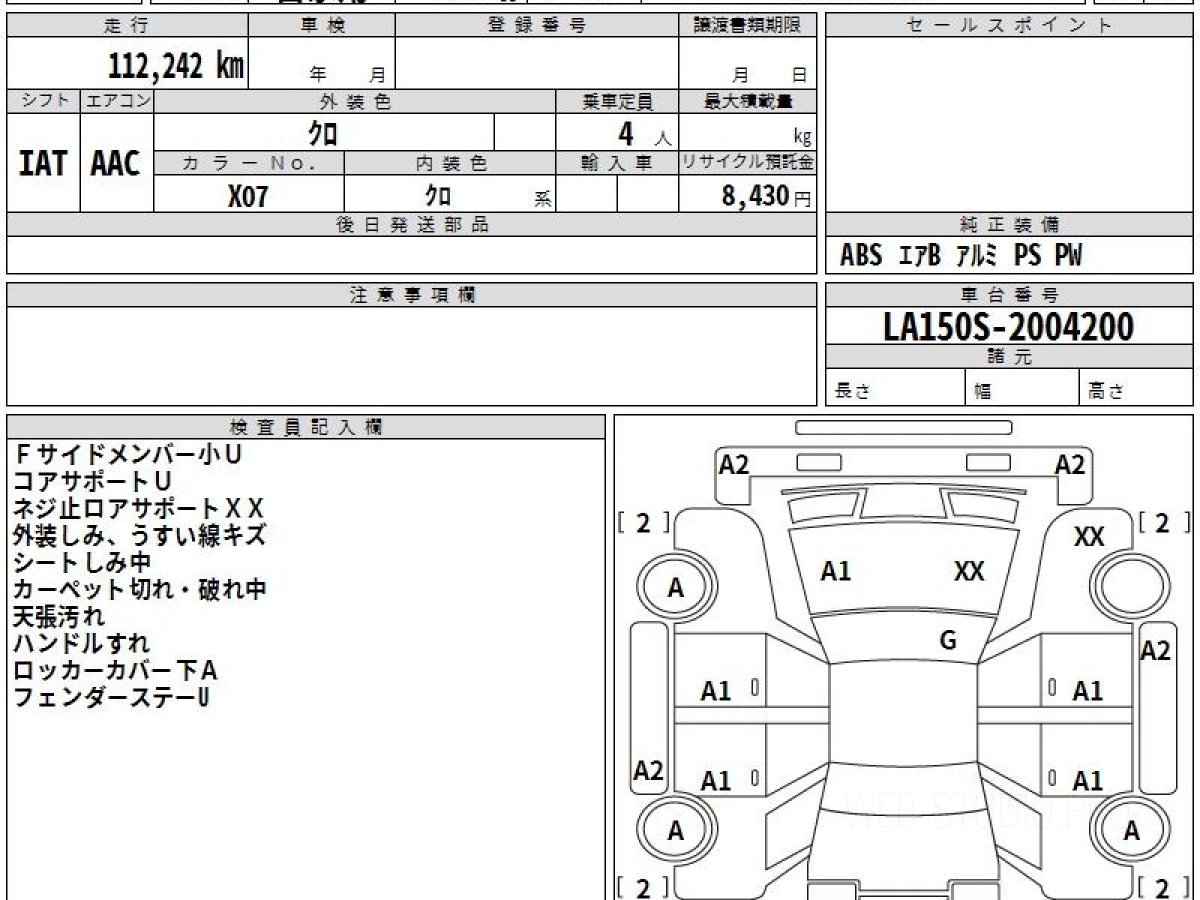1200x900 pixels.
Task: Click the note カーペット切れ・破れ中
Action: (x=140, y=589)
